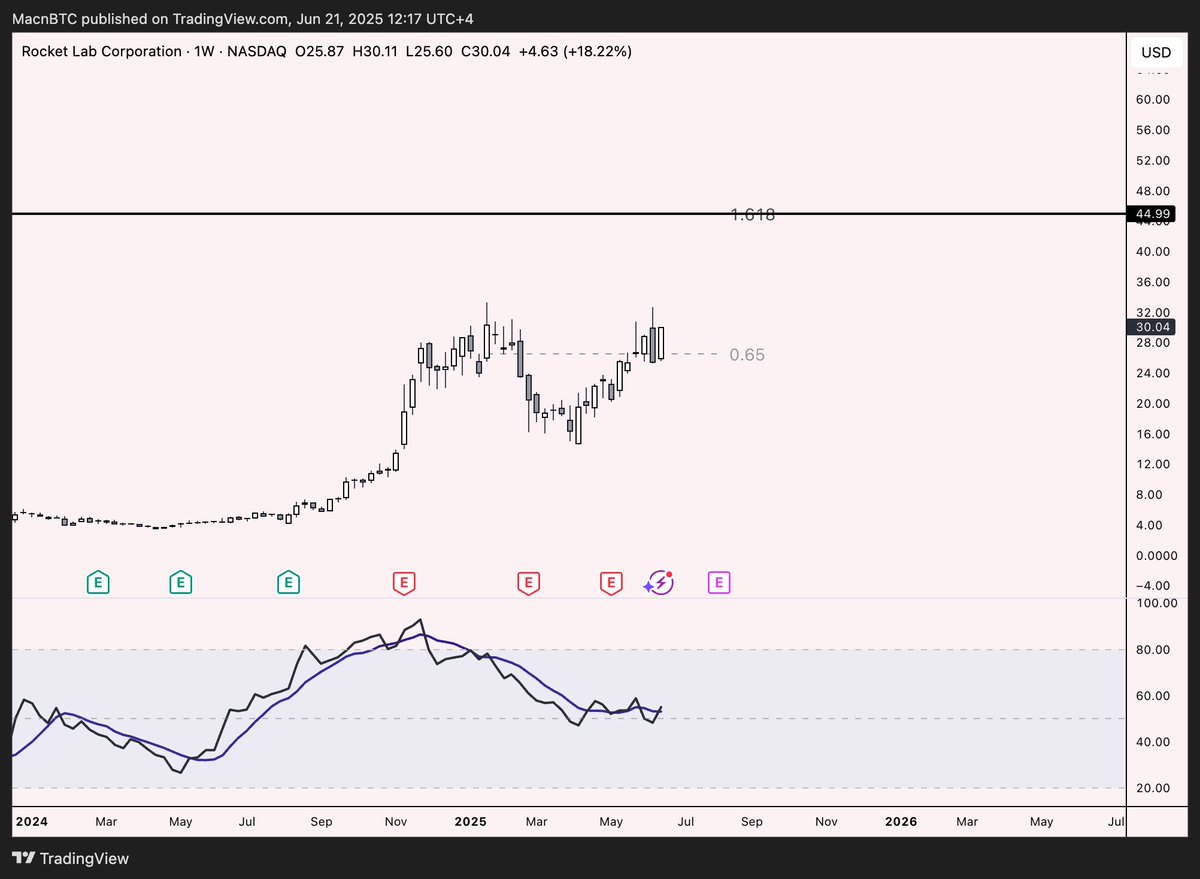Click the purple lightning news event icon

pos(659,582)
